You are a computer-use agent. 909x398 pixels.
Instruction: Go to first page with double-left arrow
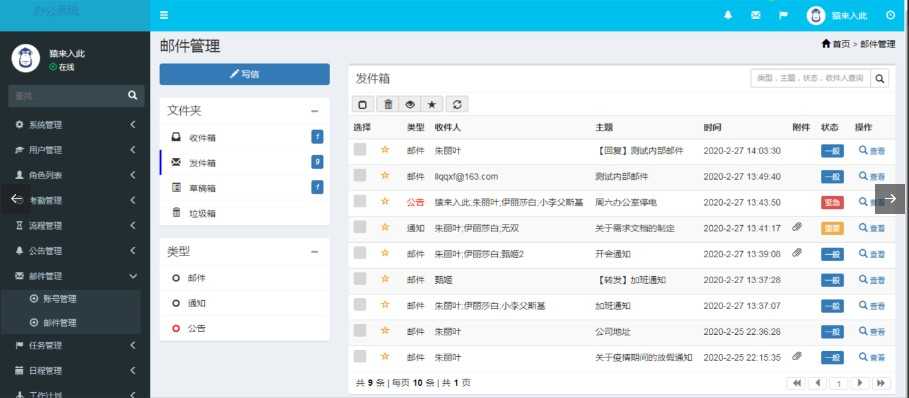pos(797,383)
